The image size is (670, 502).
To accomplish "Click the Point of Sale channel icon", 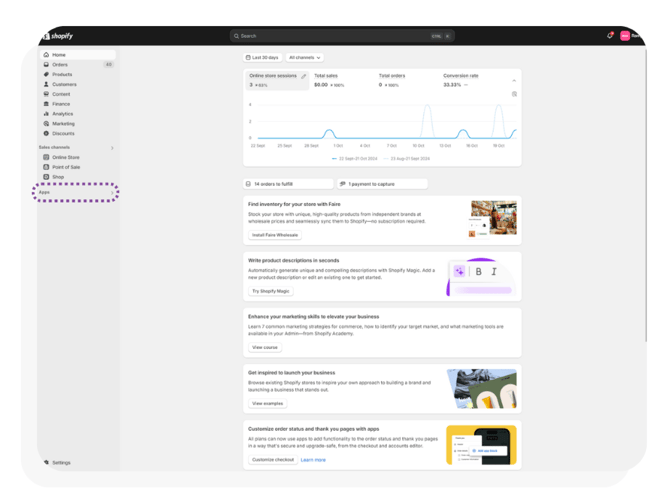I will coord(46,167).
